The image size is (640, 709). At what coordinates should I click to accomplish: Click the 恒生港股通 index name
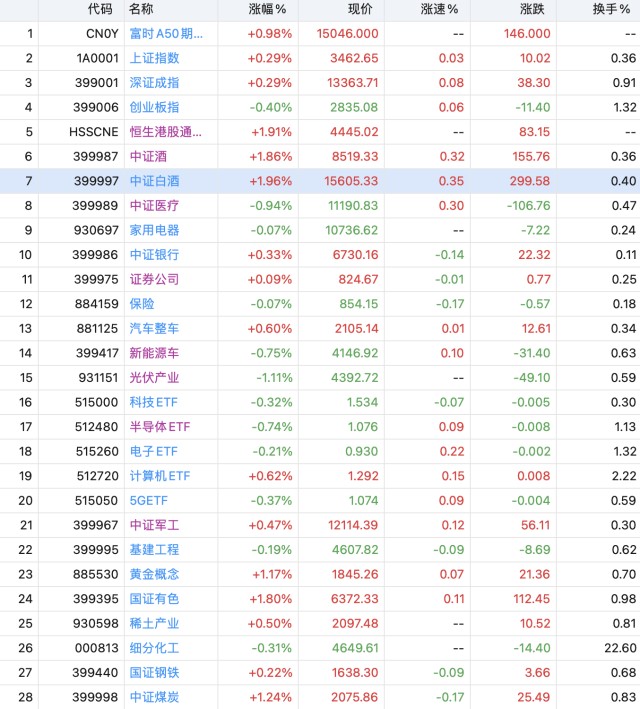(x=166, y=132)
